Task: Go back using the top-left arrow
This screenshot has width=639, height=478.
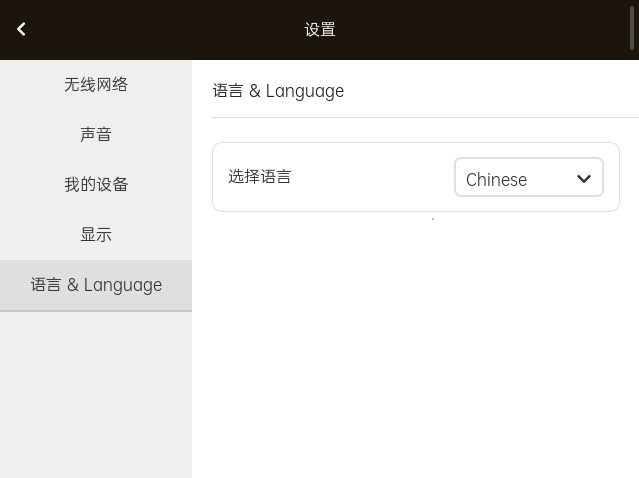Action: coord(21,29)
